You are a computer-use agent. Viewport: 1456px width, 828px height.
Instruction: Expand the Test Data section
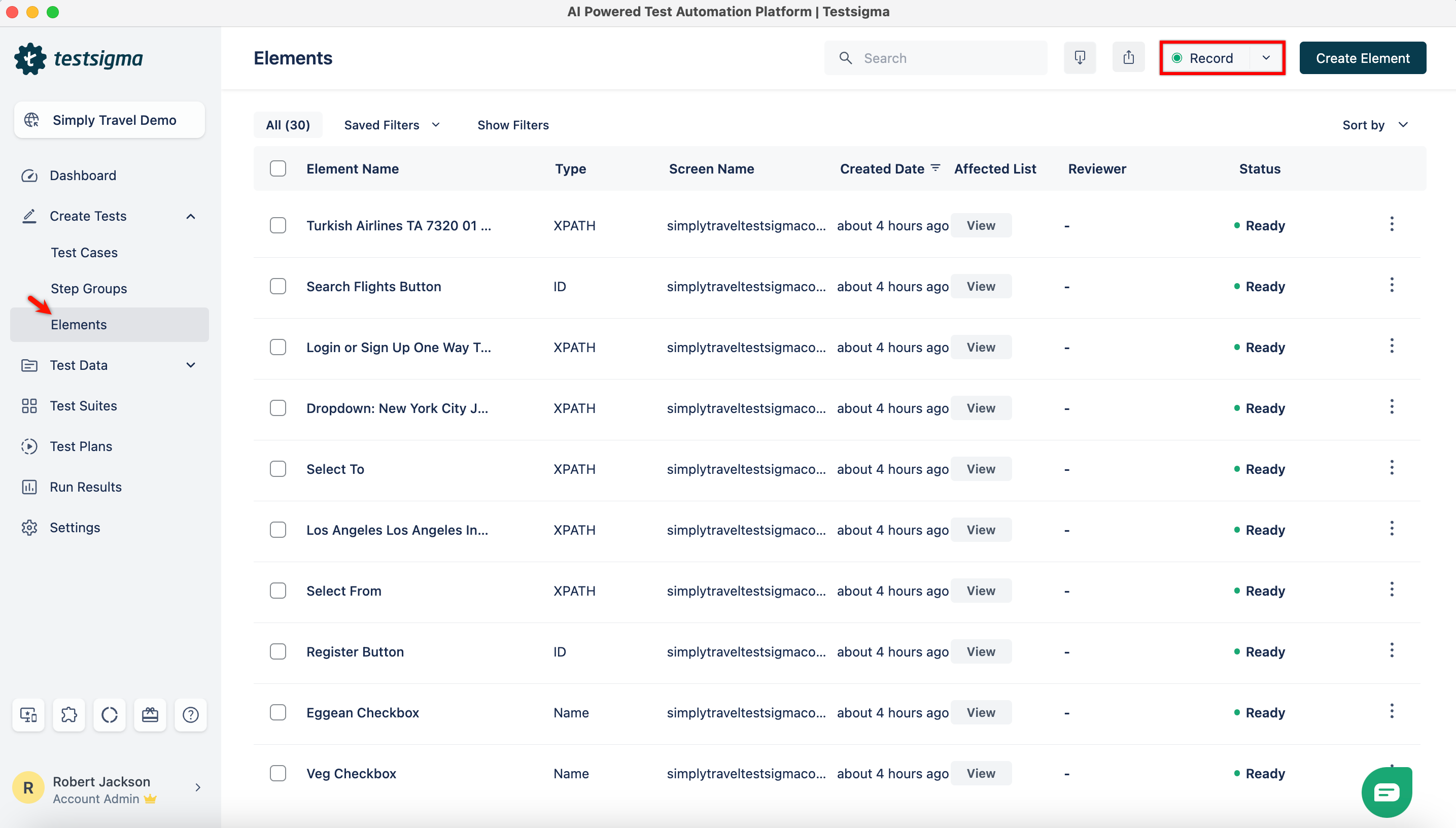click(x=190, y=365)
